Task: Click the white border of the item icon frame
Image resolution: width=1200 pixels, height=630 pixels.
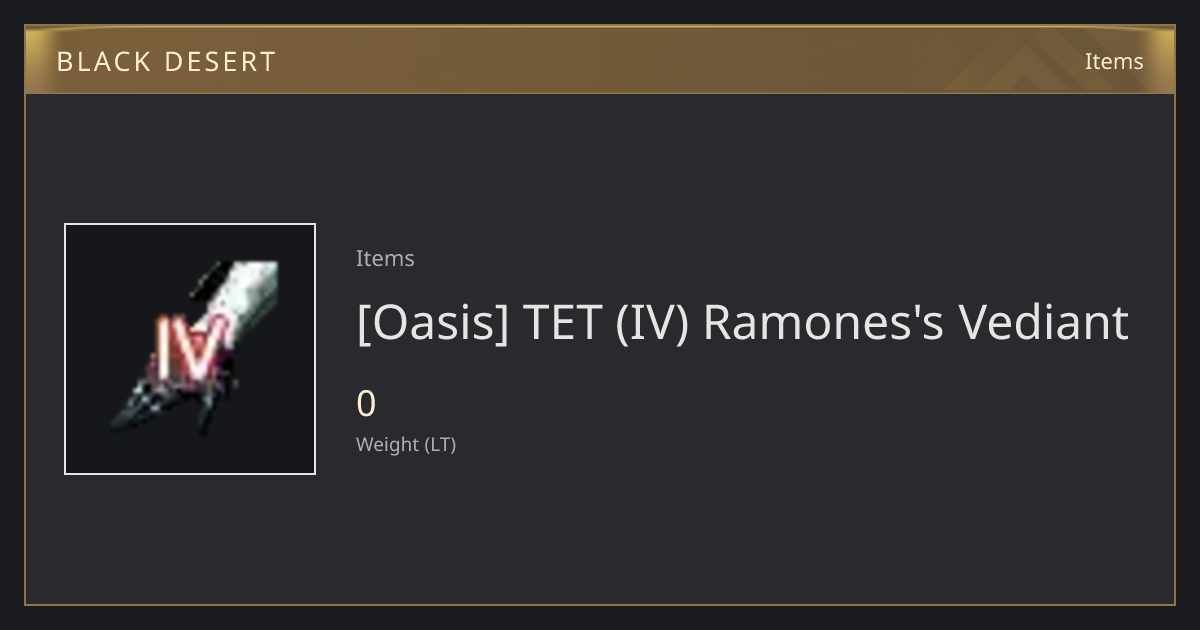Action: pos(190,224)
